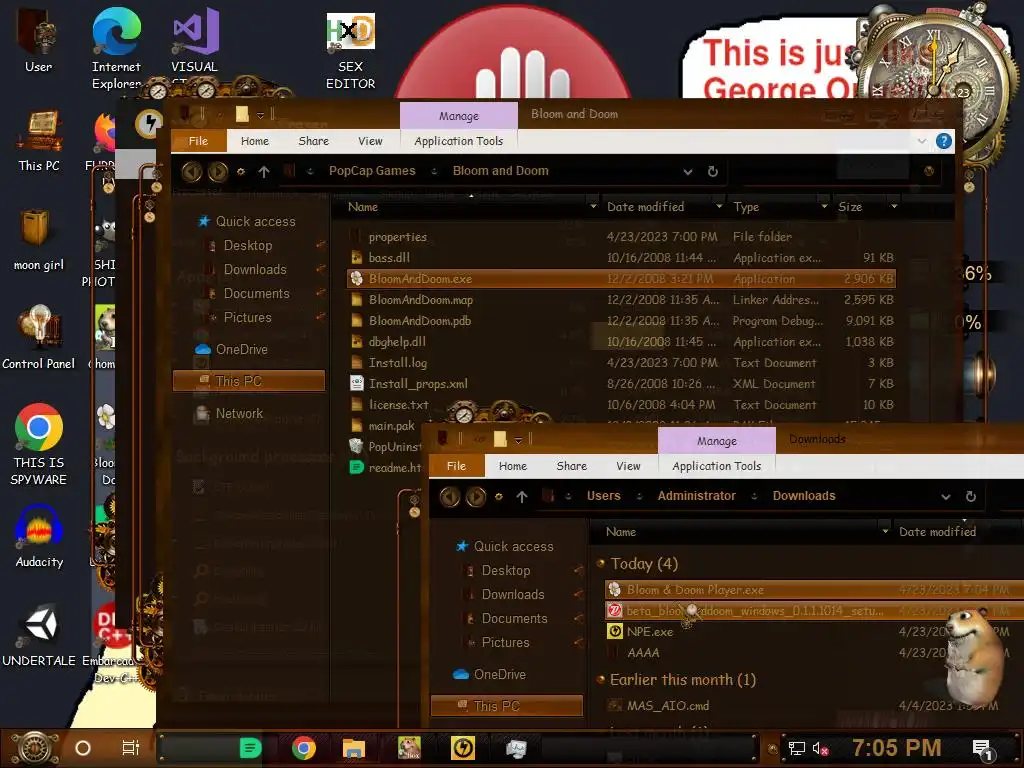Open Application Tools tab in Downloads window

[x=716, y=466]
